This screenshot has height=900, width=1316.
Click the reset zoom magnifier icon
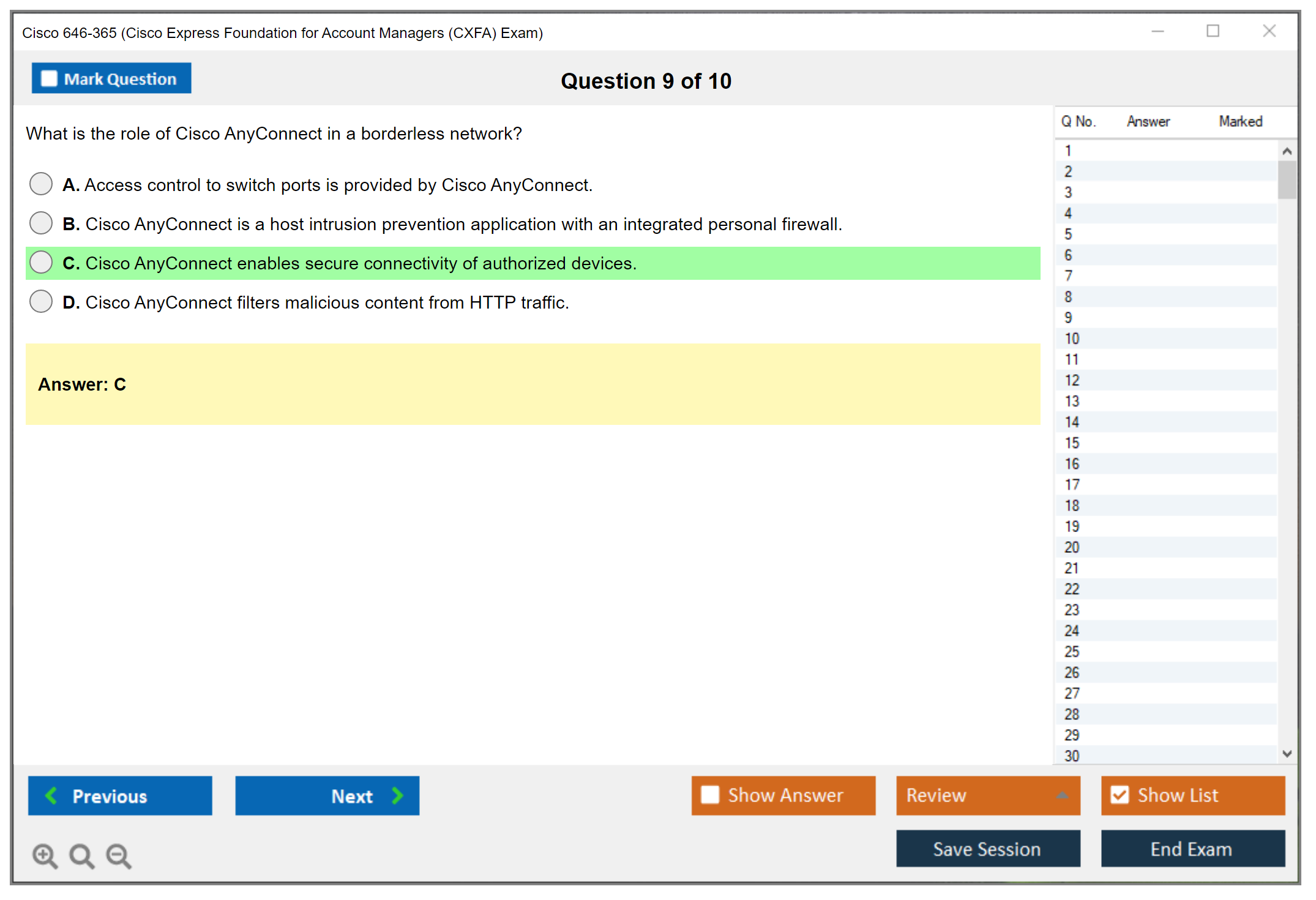(81, 855)
